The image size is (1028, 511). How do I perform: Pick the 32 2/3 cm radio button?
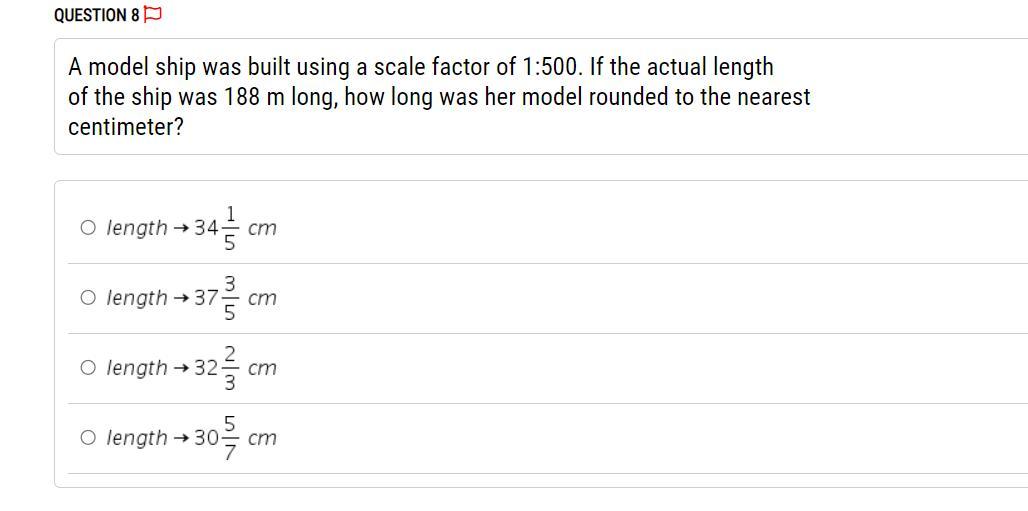(88, 368)
